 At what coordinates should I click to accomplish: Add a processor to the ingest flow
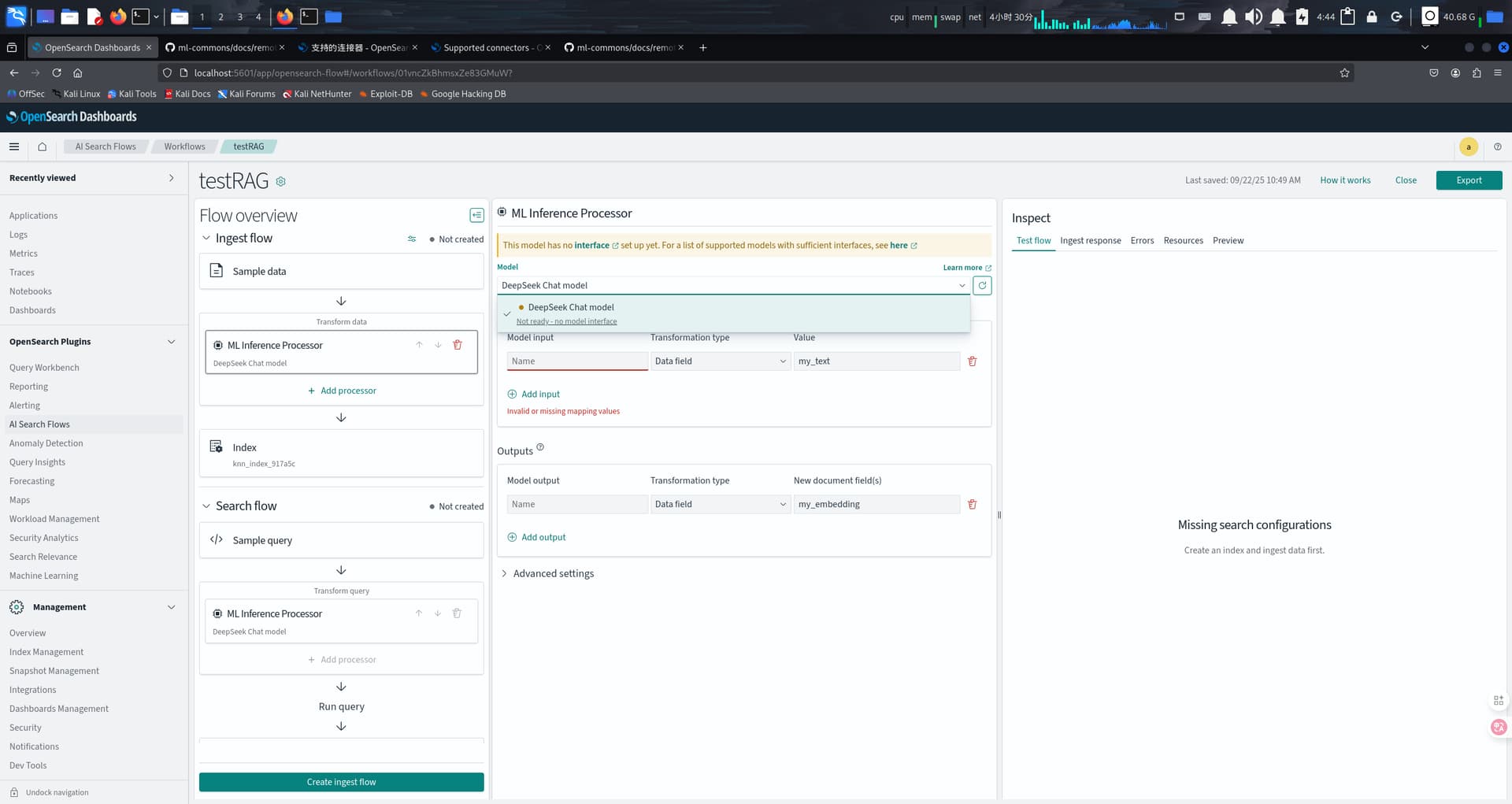tap(342, 391)
